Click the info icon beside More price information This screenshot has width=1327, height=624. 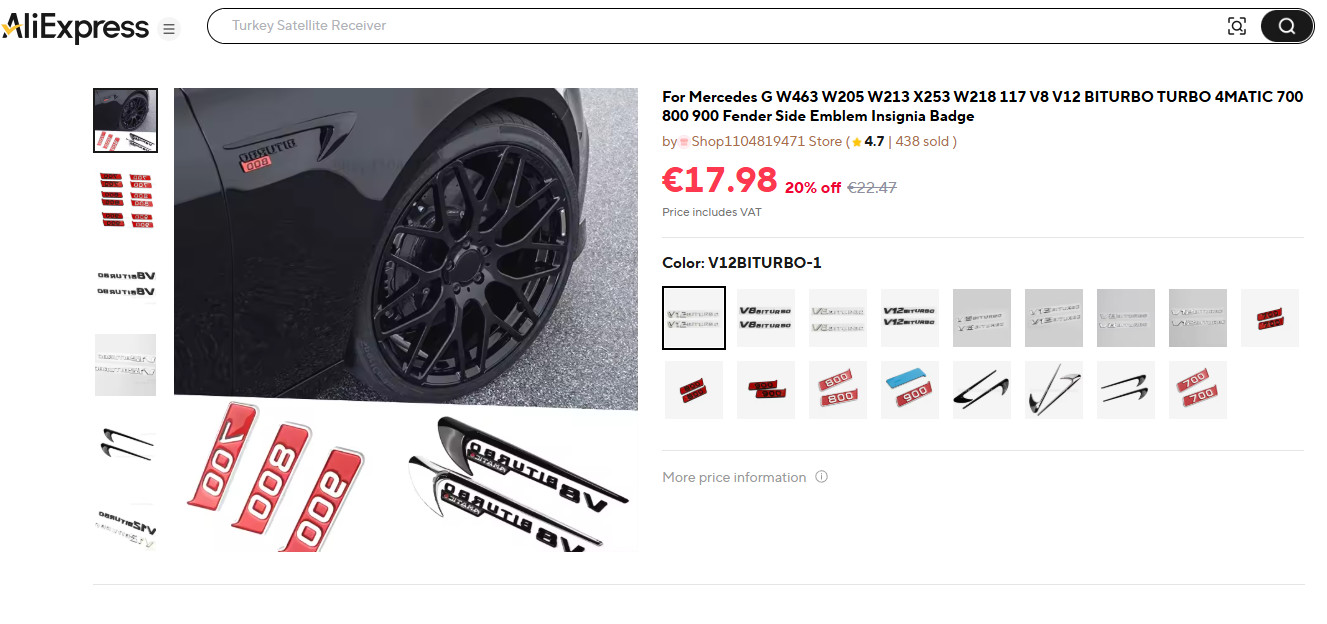tap(821, 477)
